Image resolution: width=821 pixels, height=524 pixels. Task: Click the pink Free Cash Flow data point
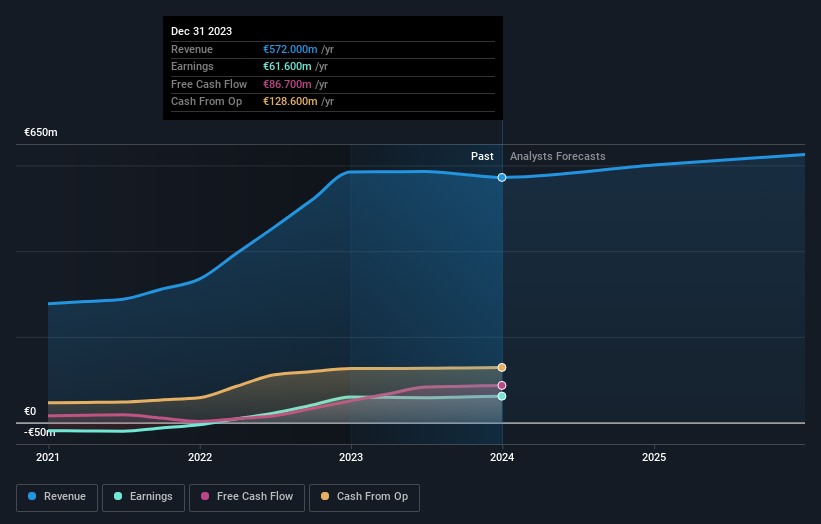coord(502,385)
